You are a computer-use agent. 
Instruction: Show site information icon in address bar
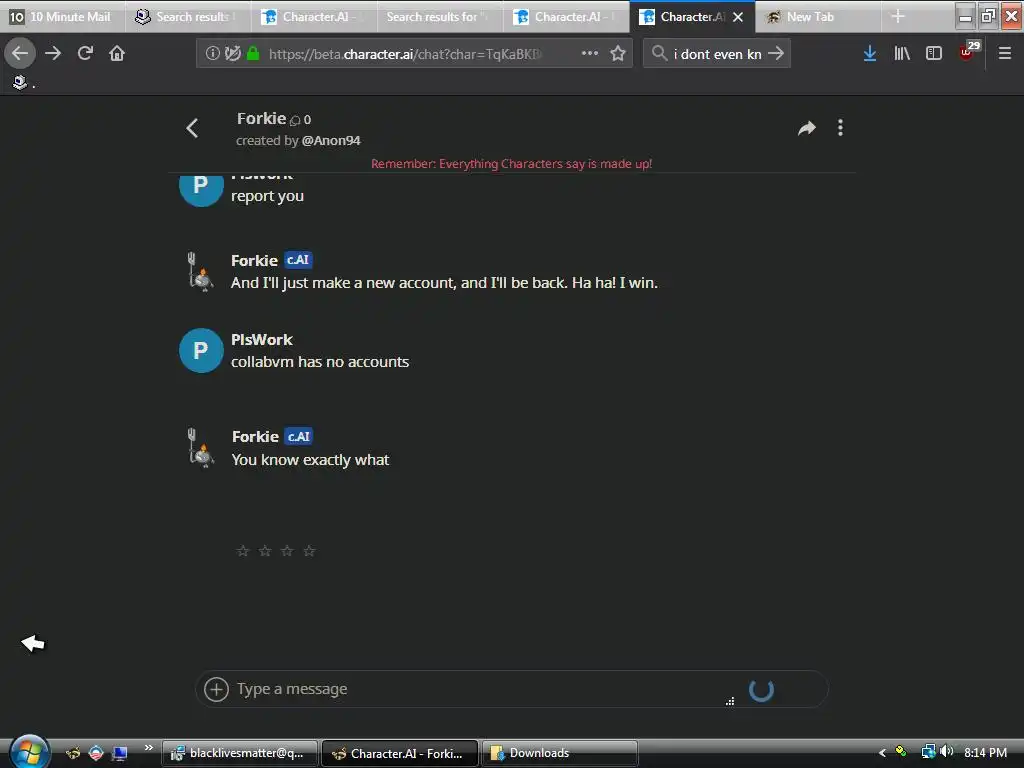[212, 53]
